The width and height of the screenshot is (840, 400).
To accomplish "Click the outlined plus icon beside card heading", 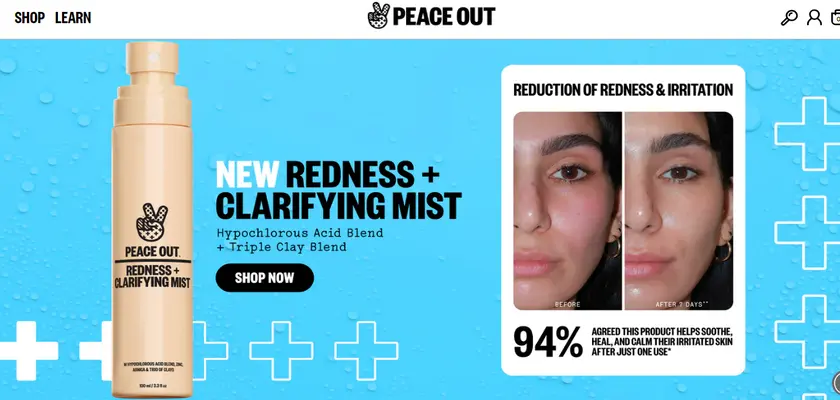I will click(x=808, y=134).
